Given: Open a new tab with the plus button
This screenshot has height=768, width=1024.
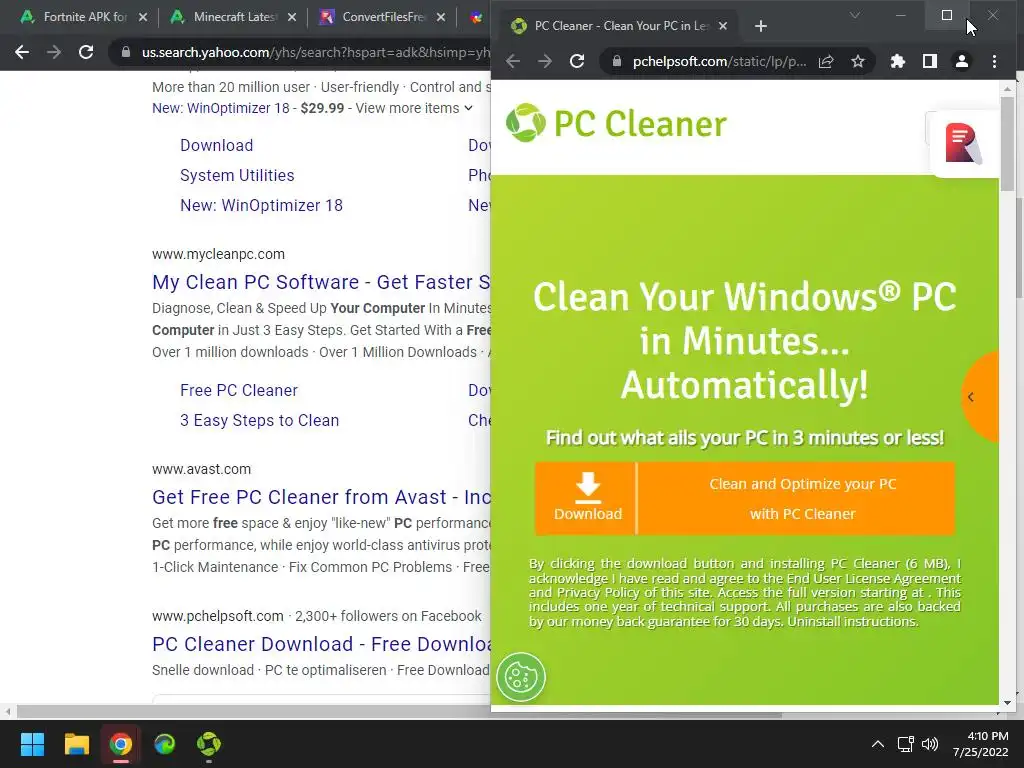Looking at the screenshot, I should [761, 26].
